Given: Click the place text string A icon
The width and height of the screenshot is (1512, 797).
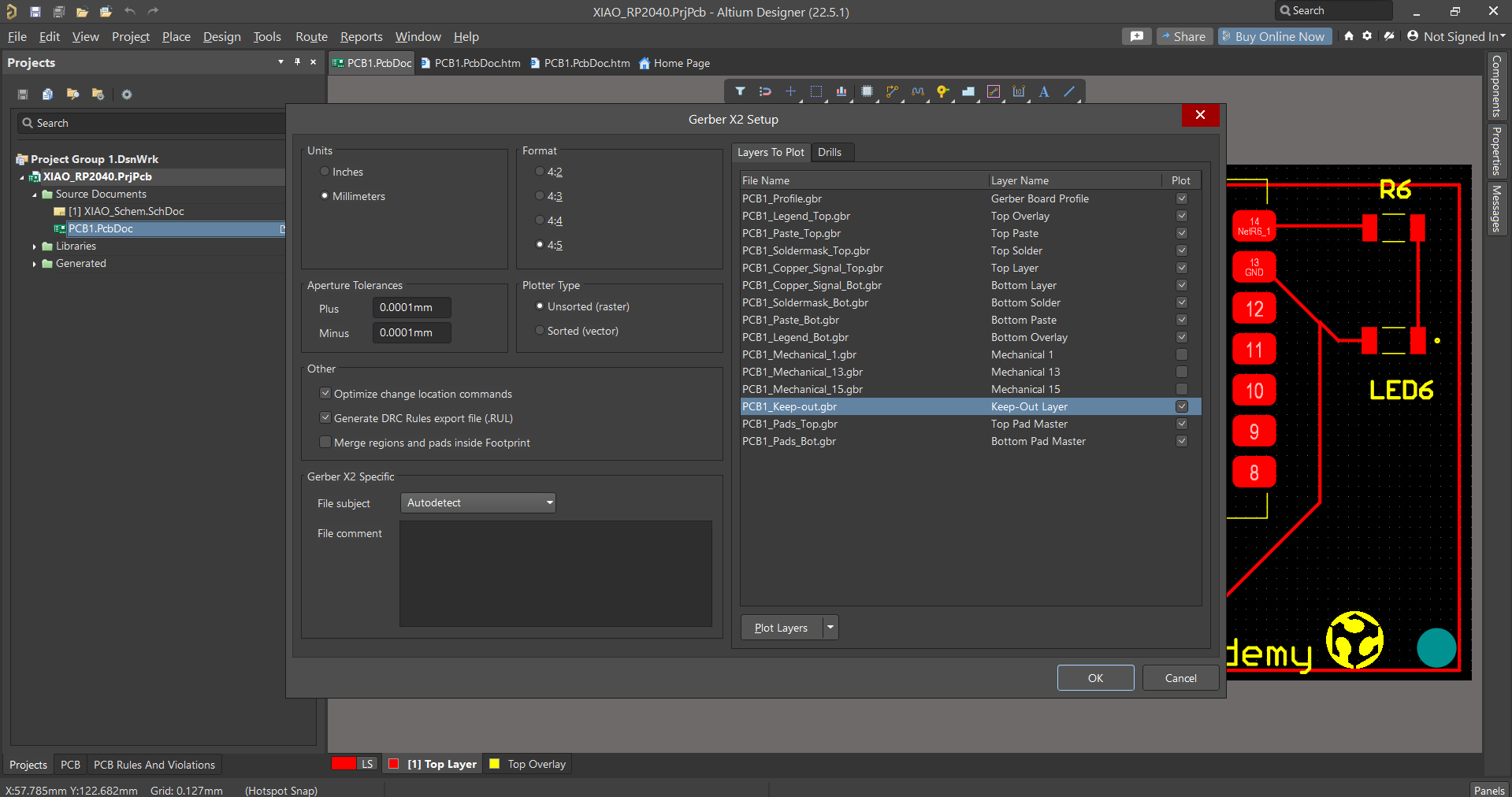Looking at the screenshot, I should (x=1044, y=92).
